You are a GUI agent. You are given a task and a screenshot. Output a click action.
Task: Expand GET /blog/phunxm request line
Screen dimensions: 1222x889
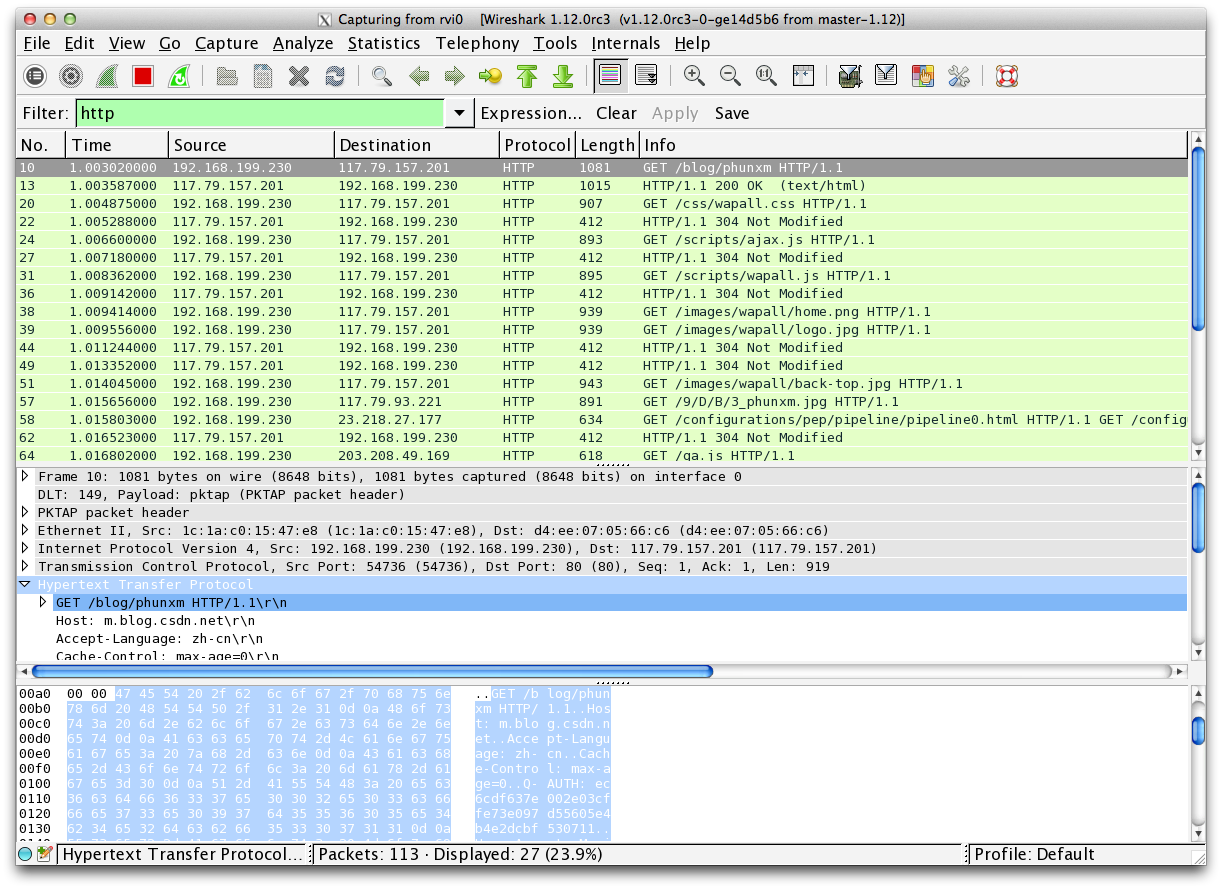[43, 602]
